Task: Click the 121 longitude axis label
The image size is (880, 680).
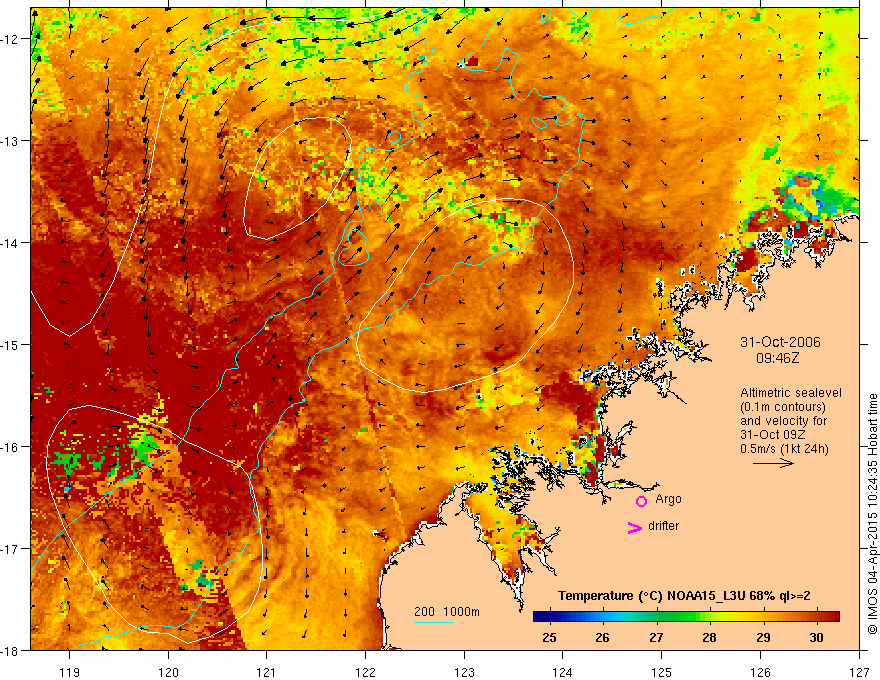Action: 266,672
